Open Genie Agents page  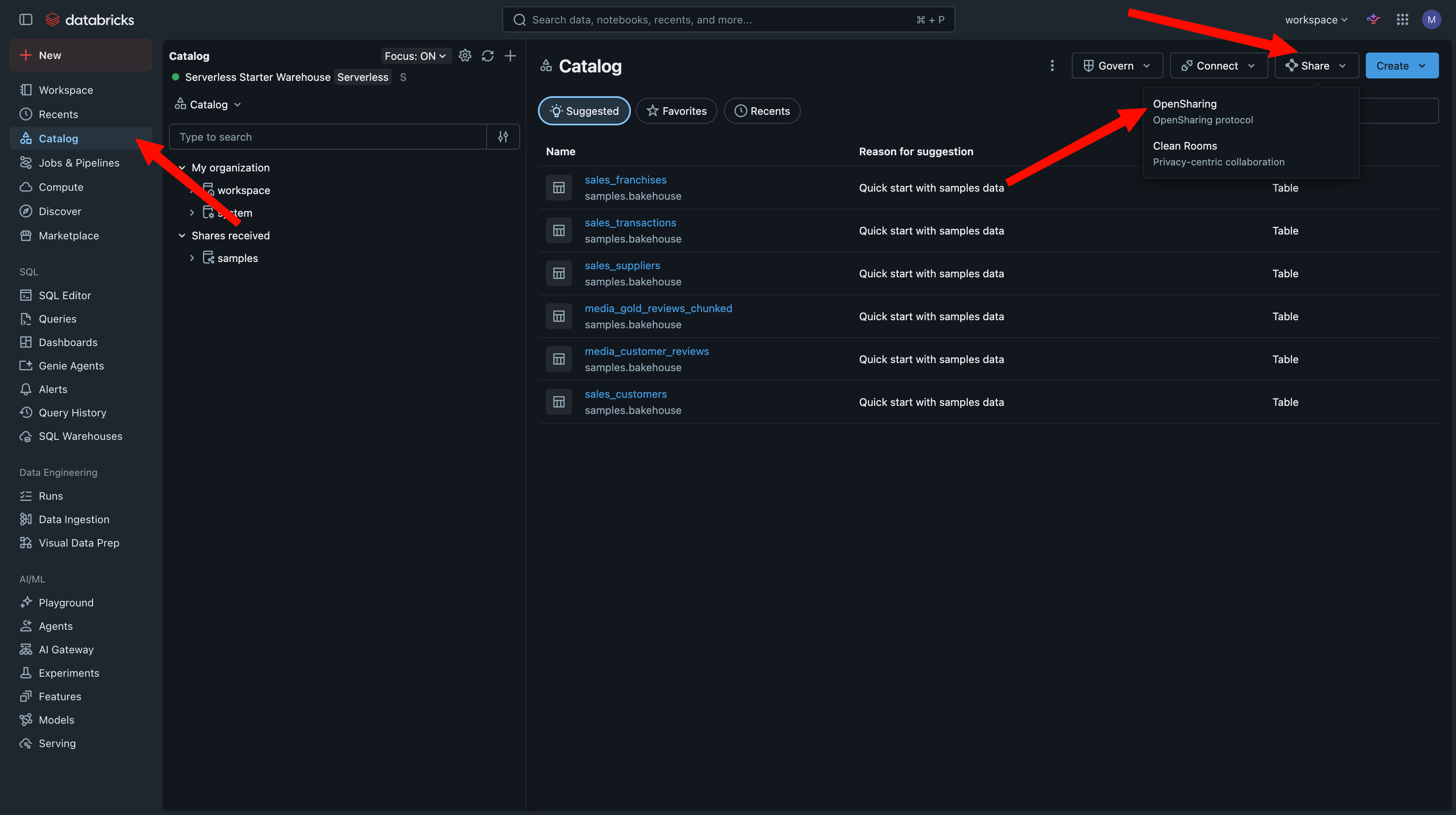[x=81, y=366]
